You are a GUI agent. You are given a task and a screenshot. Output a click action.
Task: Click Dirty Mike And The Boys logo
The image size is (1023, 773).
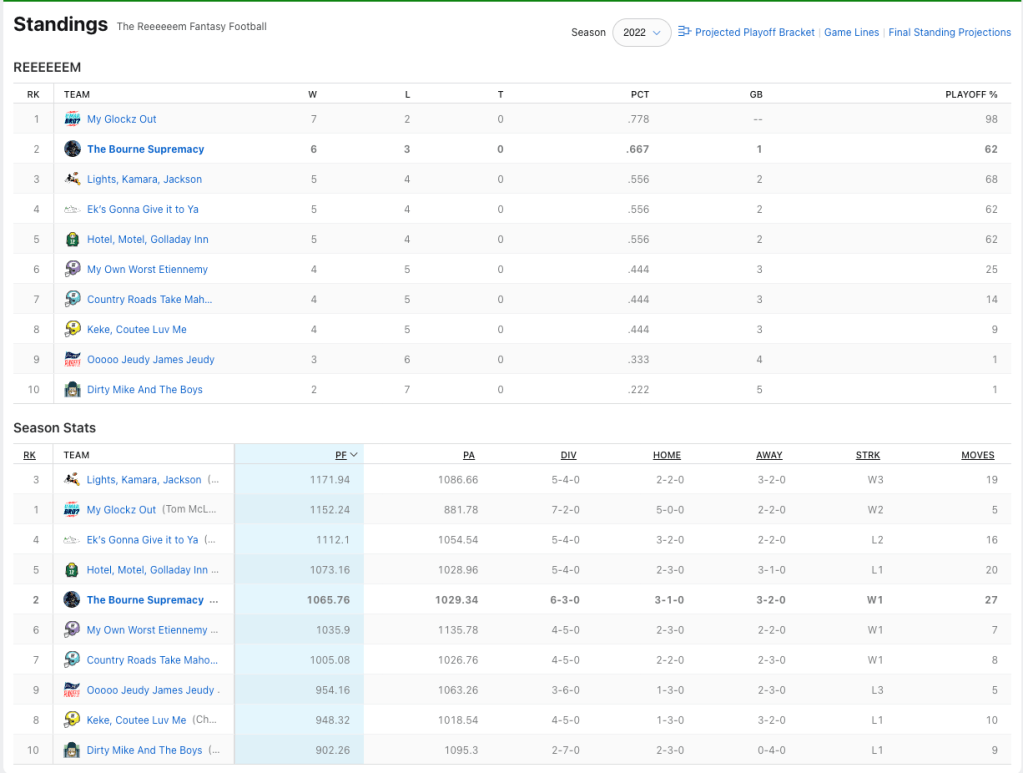(72, 389)
